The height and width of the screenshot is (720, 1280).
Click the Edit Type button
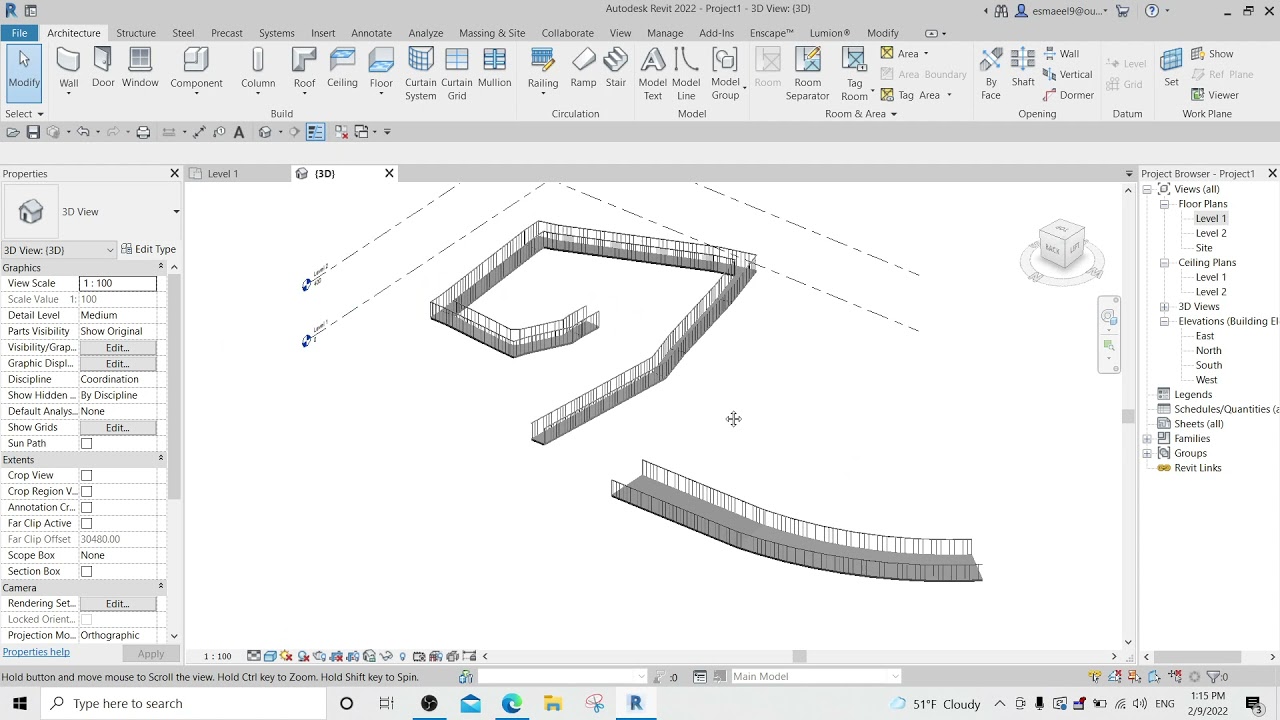click(148, 249)
